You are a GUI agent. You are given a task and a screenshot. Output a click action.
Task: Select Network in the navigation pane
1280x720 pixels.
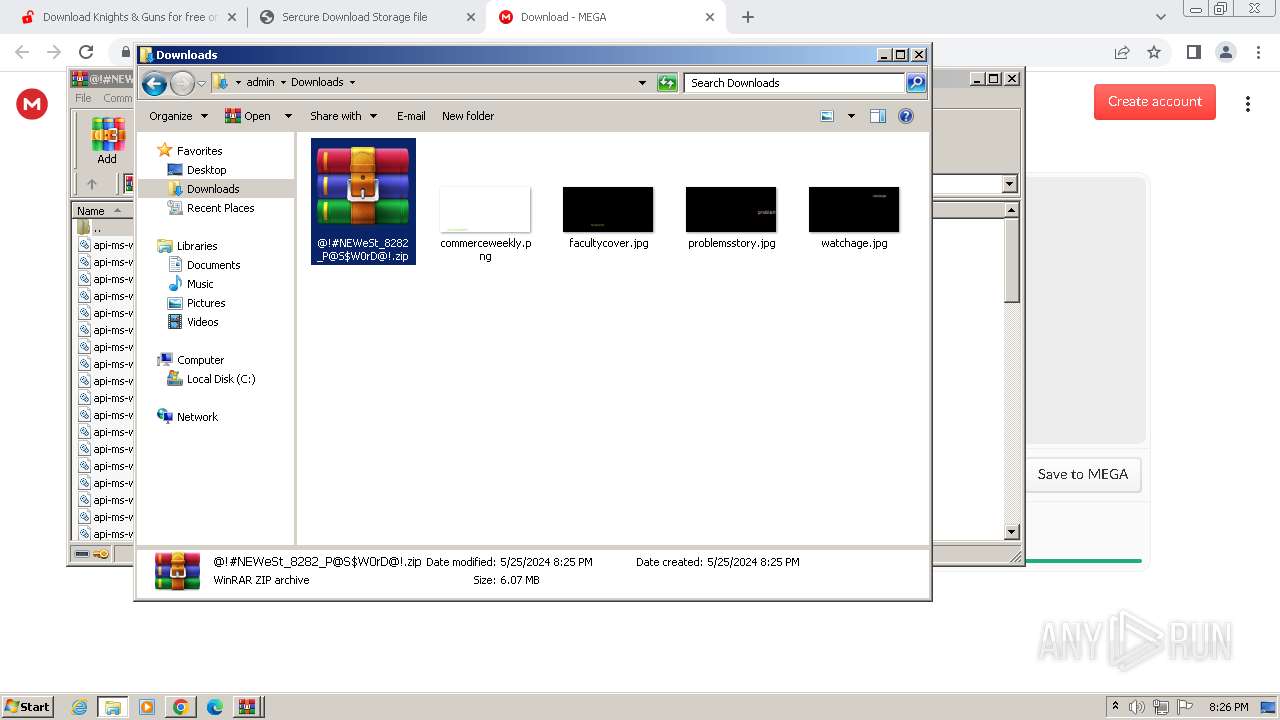tap(197, 417)
